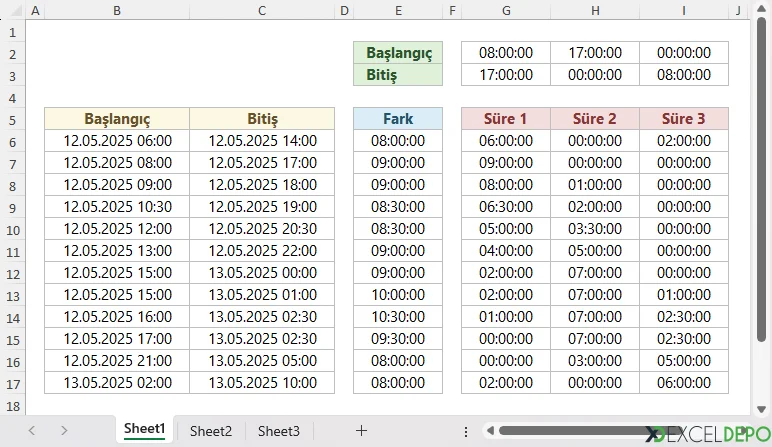Select column H header
The width and height of the screenshot is (772, 447).
point(595,11)
